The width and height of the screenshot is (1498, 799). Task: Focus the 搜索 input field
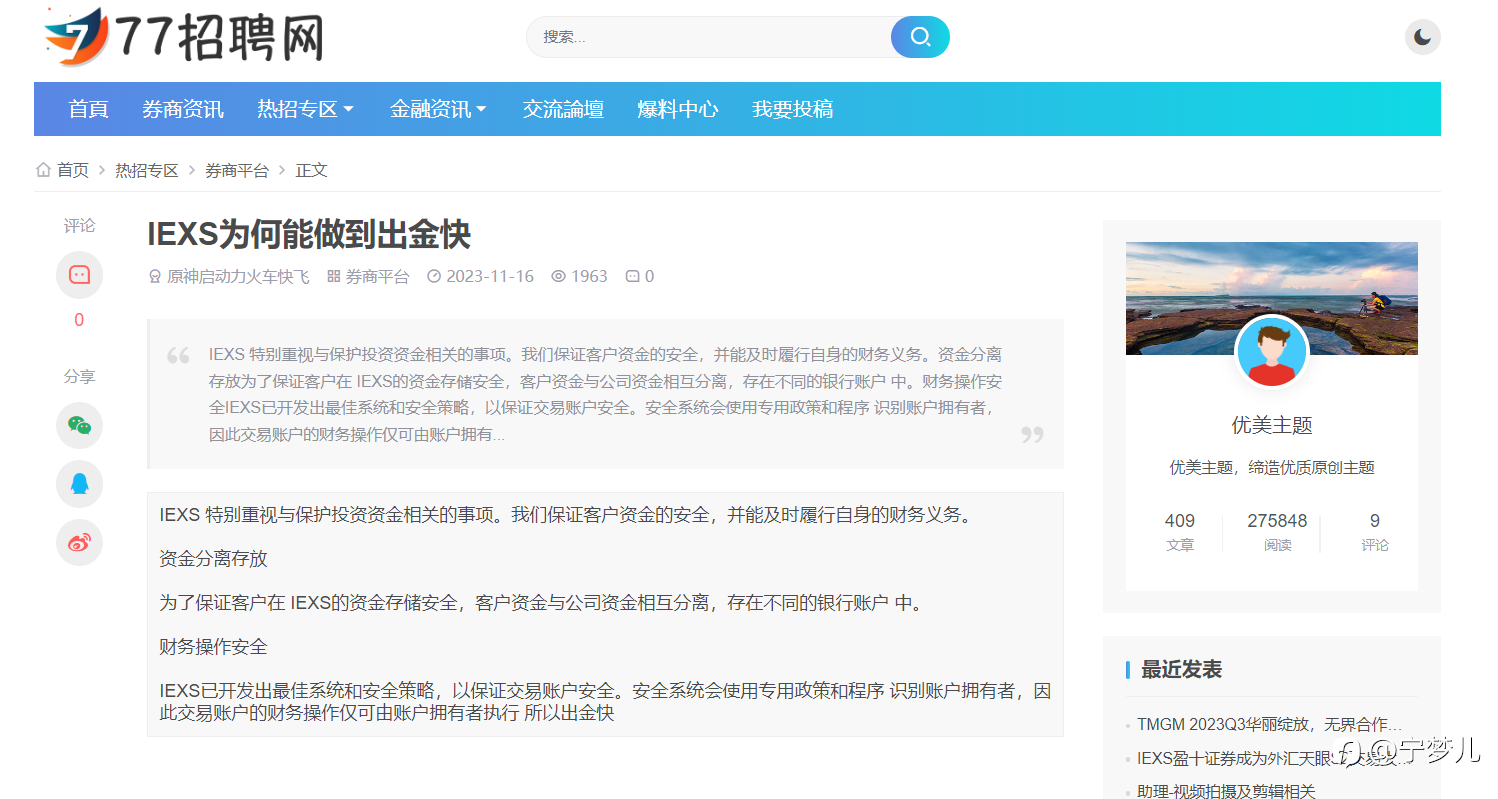pyautogui.click(x=709, y=37)
